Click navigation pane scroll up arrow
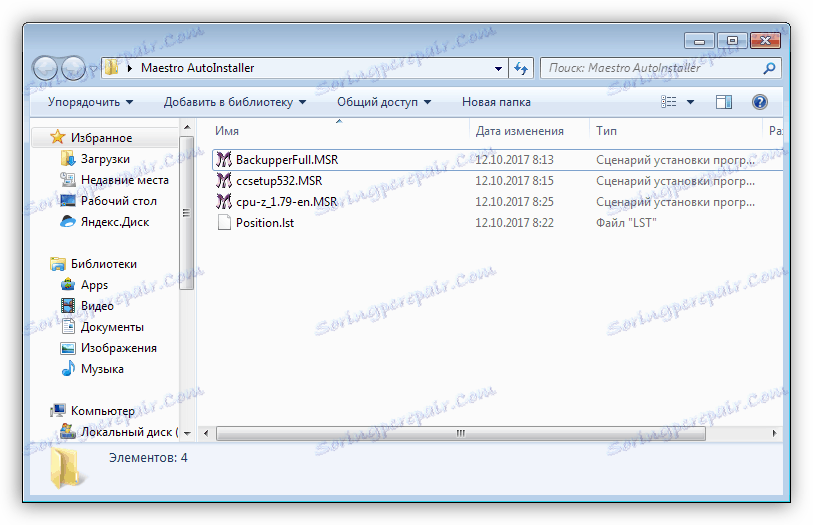The image size is (813, 525). point(187,127)
